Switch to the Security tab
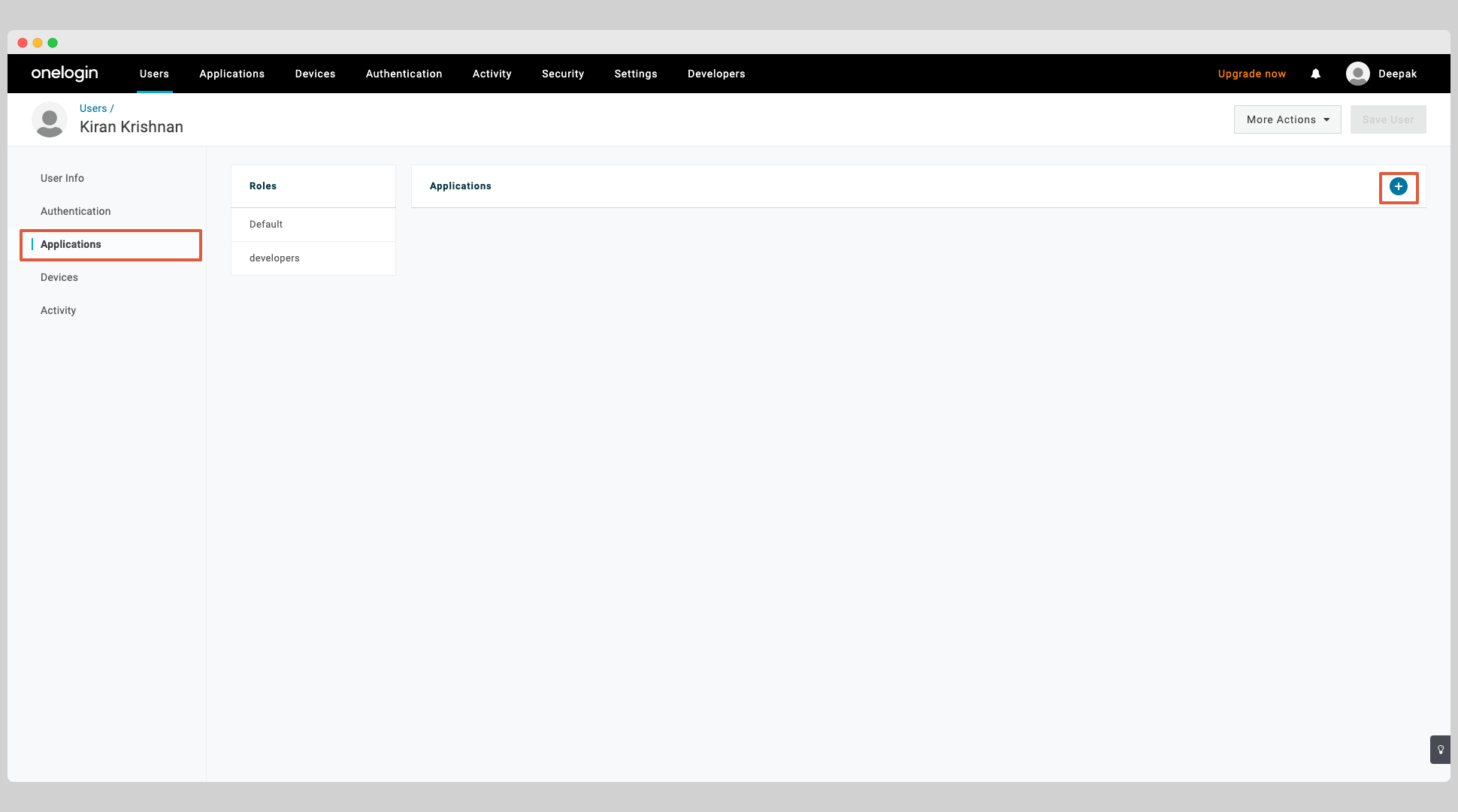The height and width of the screenshot is (812, 1458). (562, 74)
